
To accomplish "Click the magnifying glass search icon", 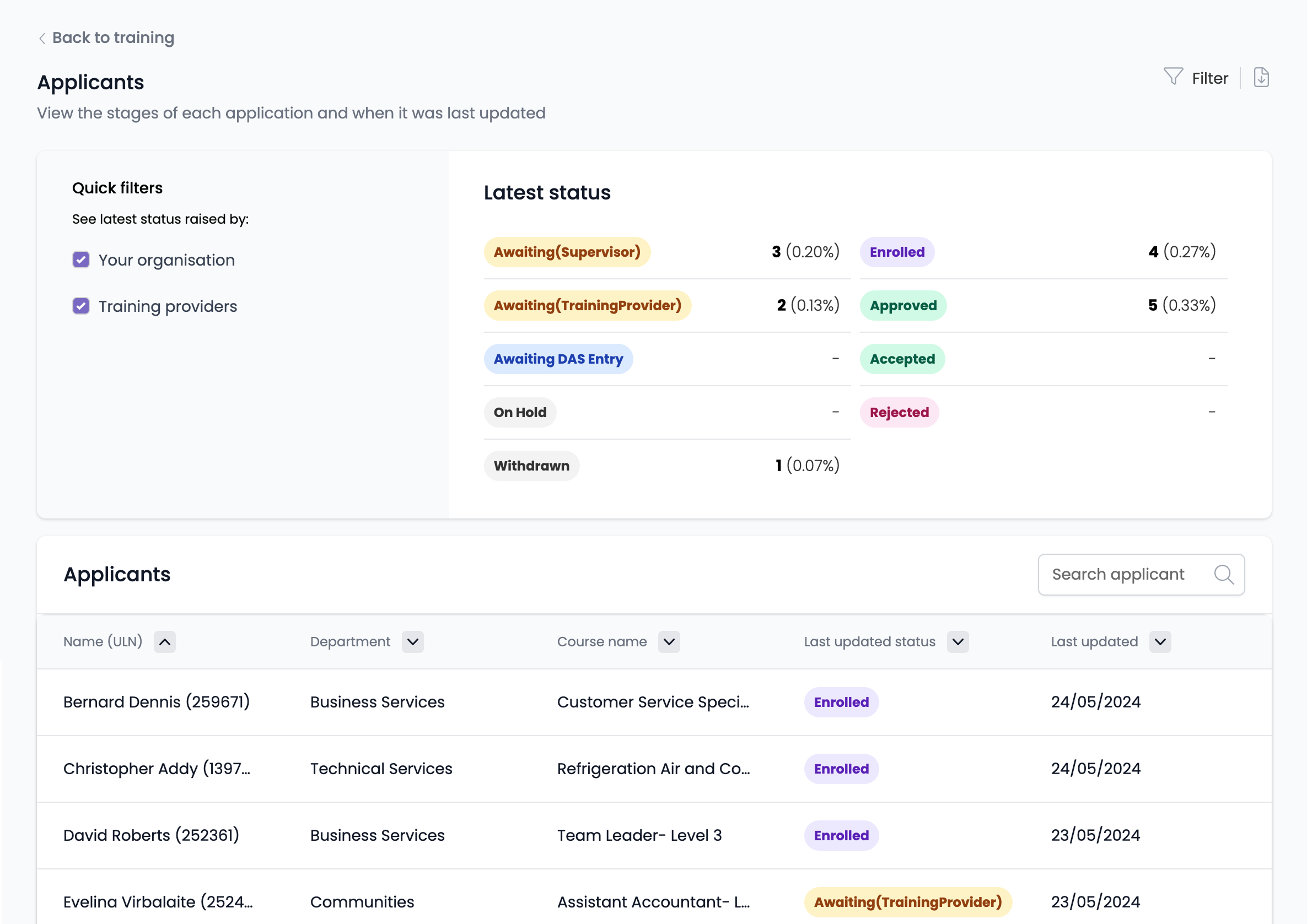I will pos(1223,575).
